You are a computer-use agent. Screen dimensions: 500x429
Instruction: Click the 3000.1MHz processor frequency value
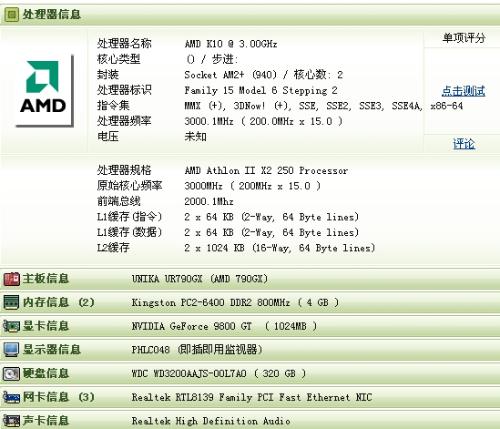click(263, 121)
